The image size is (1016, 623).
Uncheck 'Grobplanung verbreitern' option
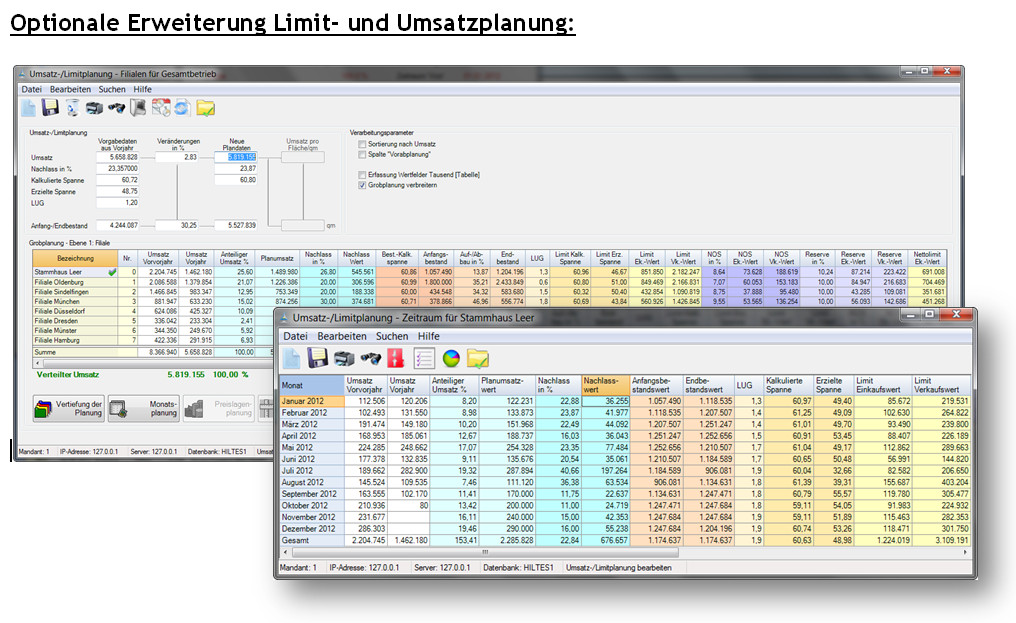[362, 185]
